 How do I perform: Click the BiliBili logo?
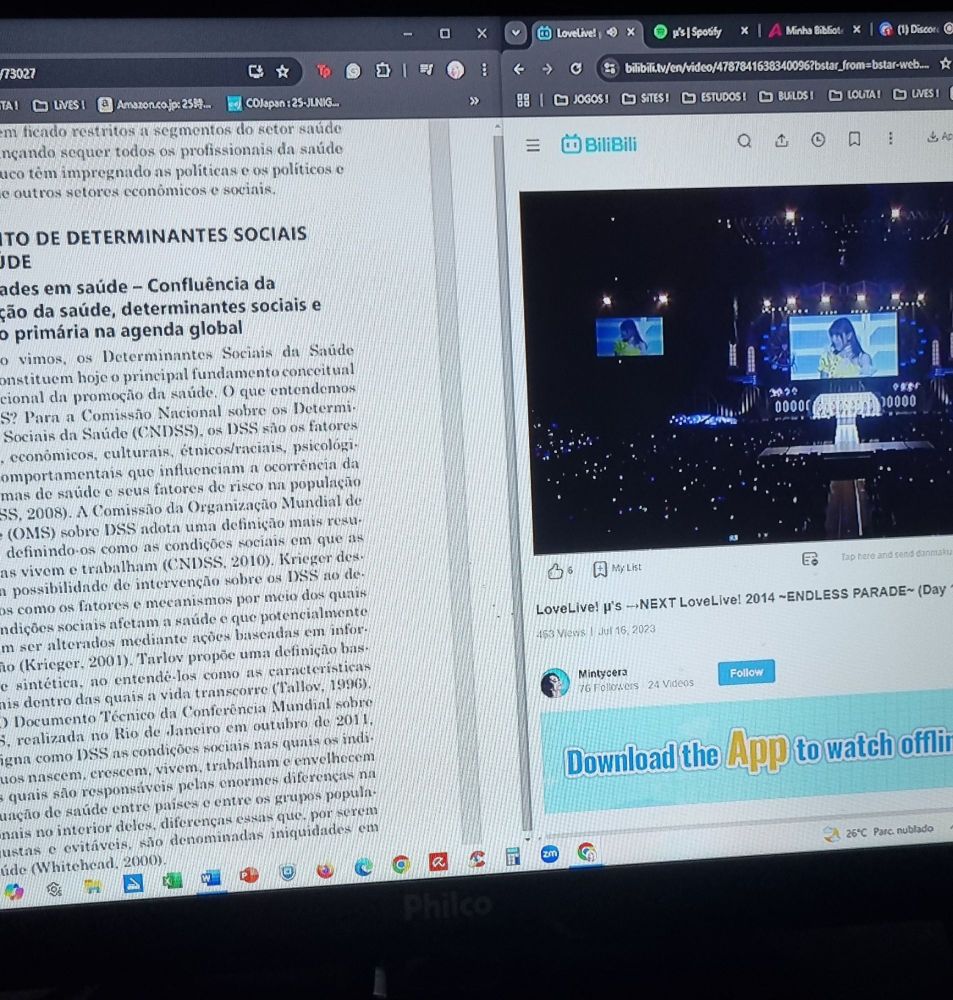599,144
